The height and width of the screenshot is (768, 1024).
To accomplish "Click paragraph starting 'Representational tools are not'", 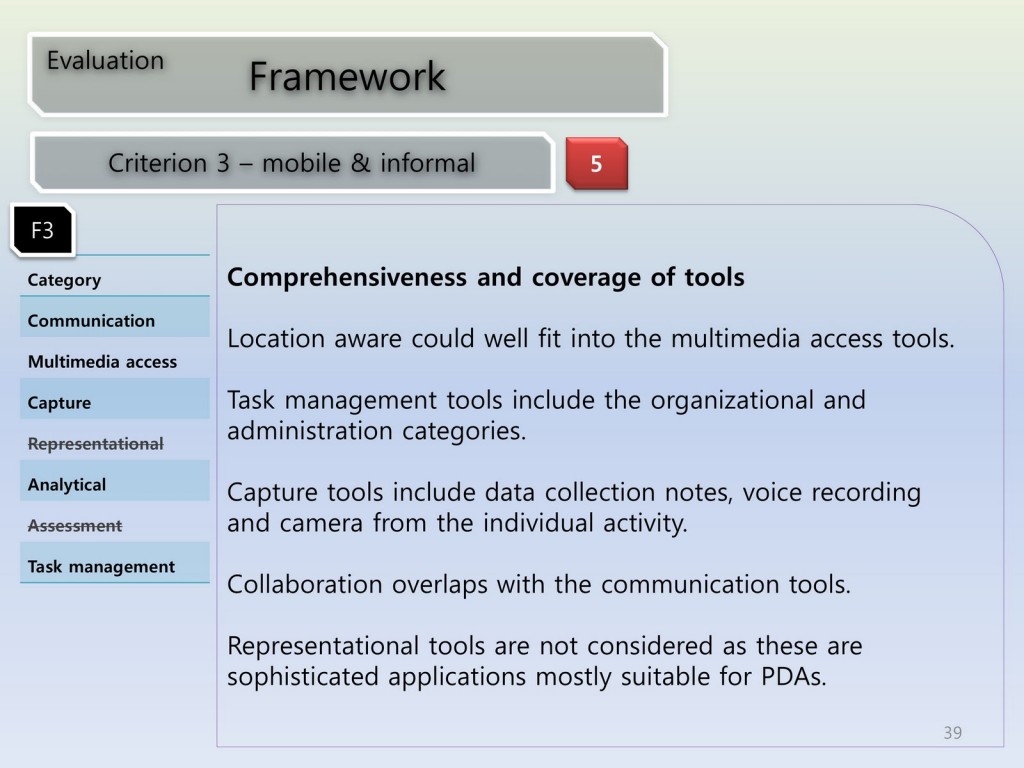I will click(x=545, y=661).
